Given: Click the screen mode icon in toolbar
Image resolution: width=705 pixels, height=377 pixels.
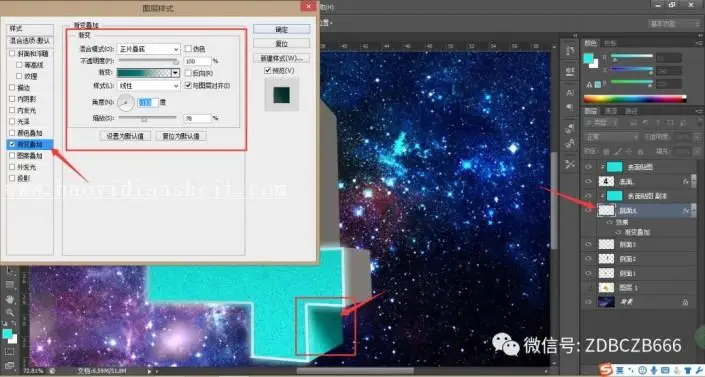Looking at the screenshot, I should (x=9, y=365).
